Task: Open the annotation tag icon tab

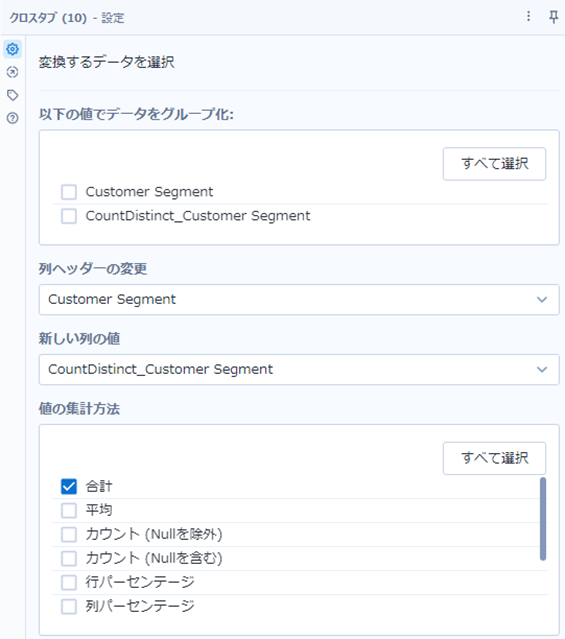Action: point(13,95)
